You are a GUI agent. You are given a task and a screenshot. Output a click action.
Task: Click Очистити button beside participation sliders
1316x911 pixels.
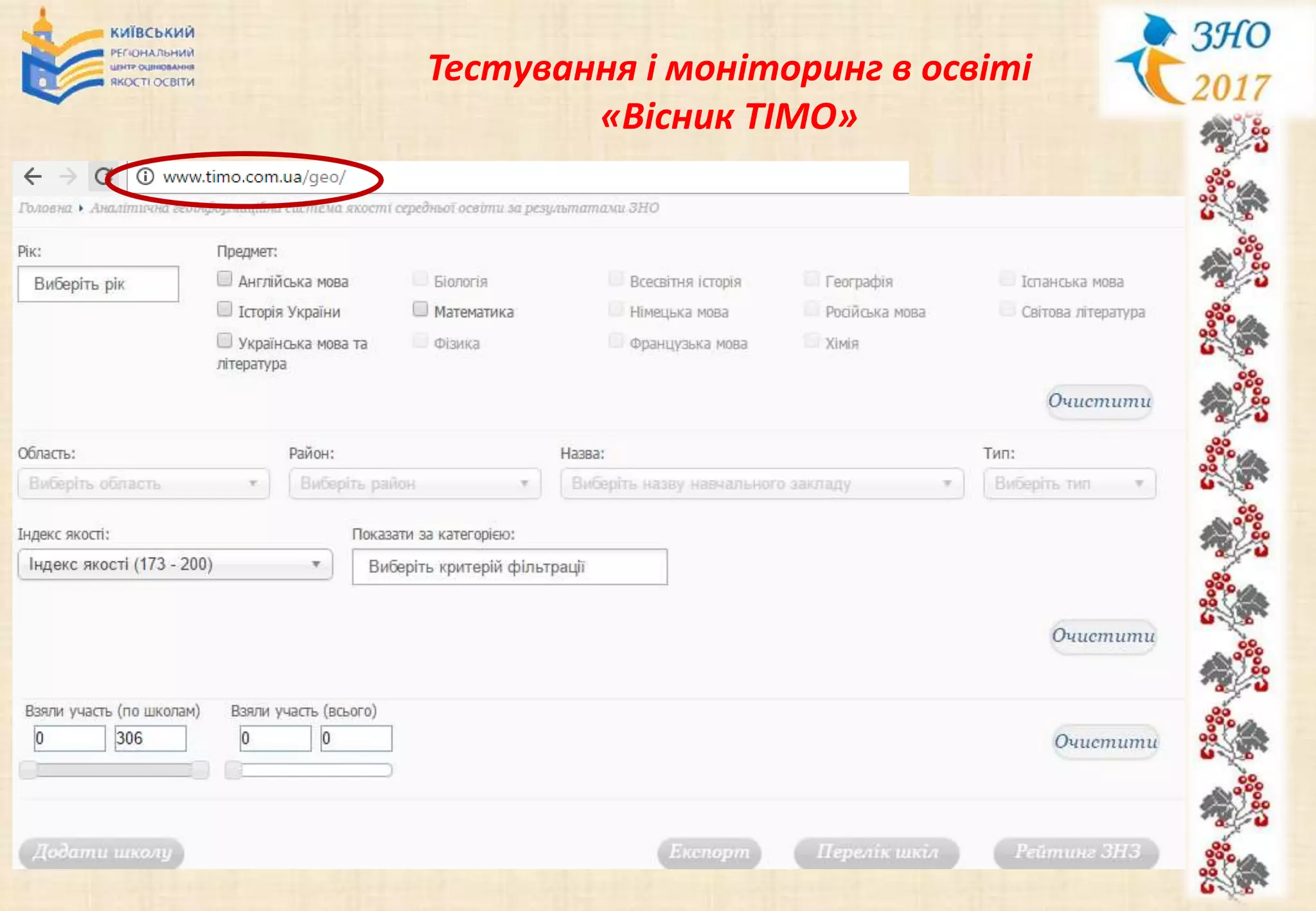click(1105, 742)
